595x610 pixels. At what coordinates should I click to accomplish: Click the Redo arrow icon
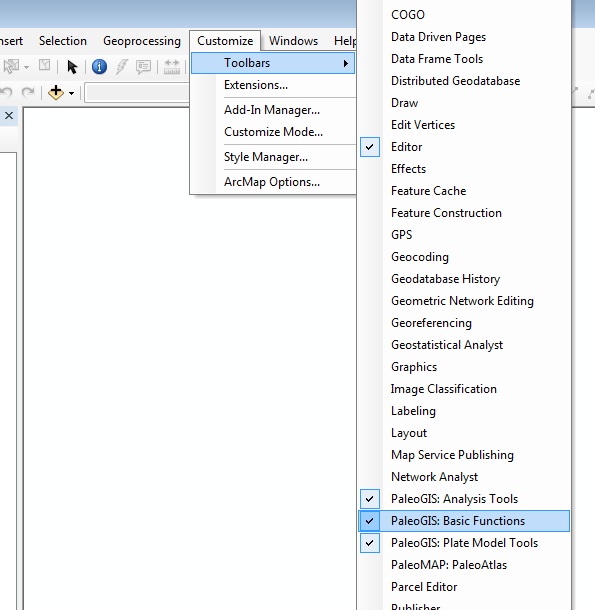(x=28, y=93)
